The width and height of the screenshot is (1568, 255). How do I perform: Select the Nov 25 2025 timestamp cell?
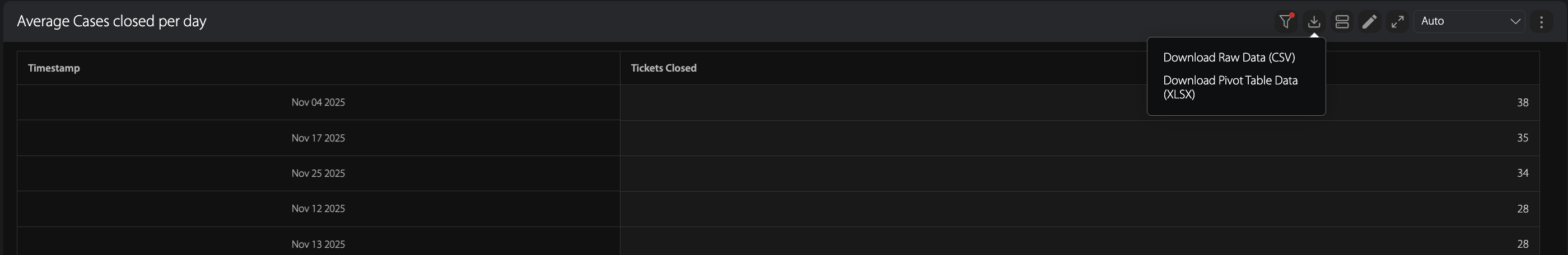(318, 174)
